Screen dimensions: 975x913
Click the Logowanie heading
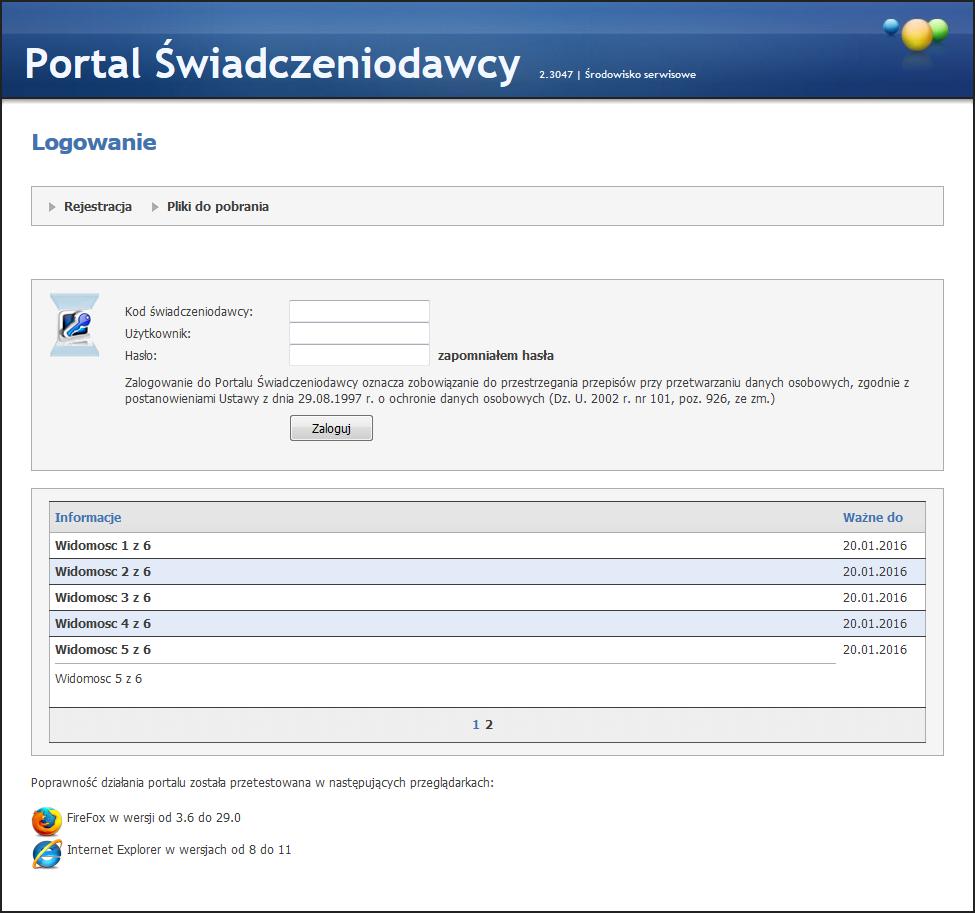coord(94,142)
